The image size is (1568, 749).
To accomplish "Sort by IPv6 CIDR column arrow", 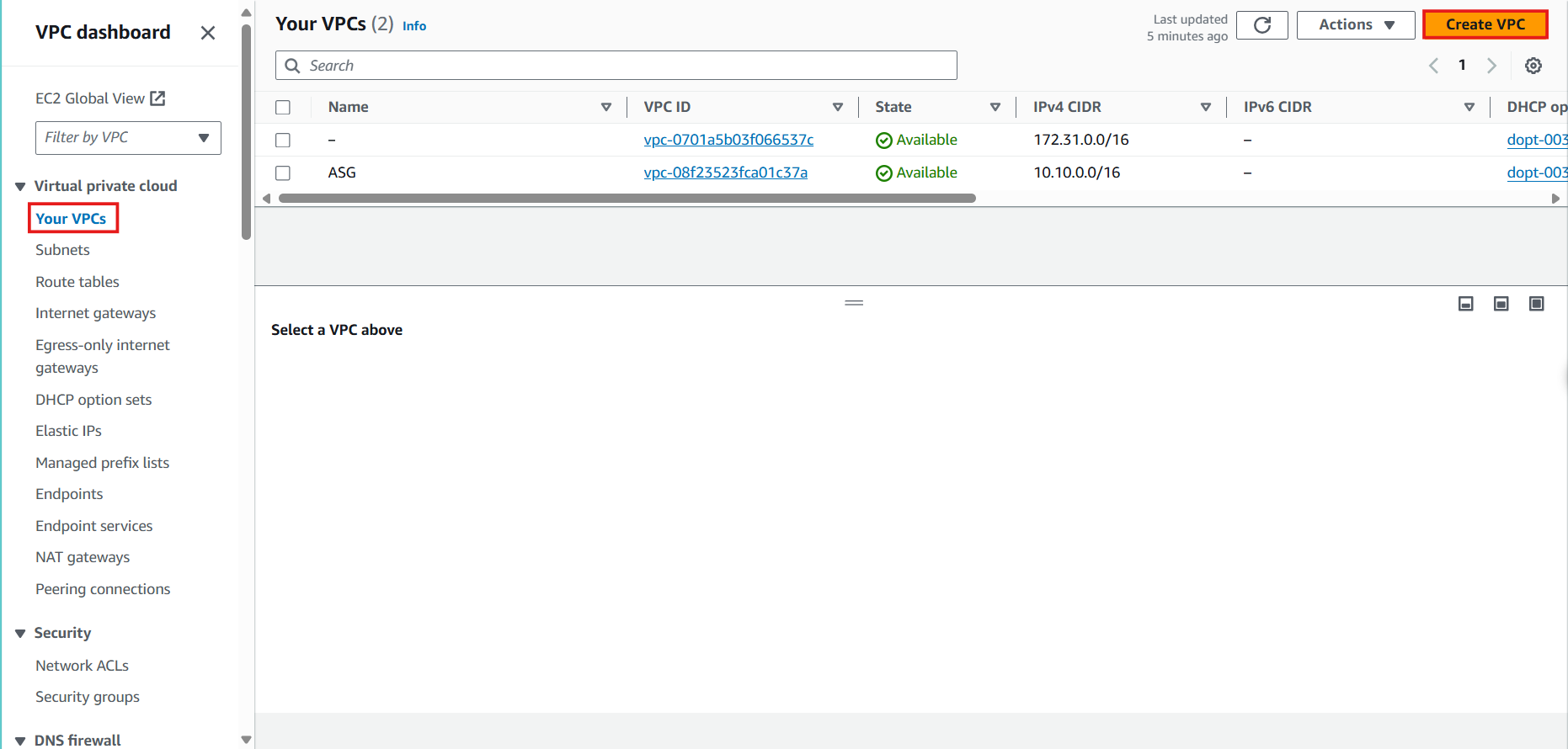I will click(1469, 107).
